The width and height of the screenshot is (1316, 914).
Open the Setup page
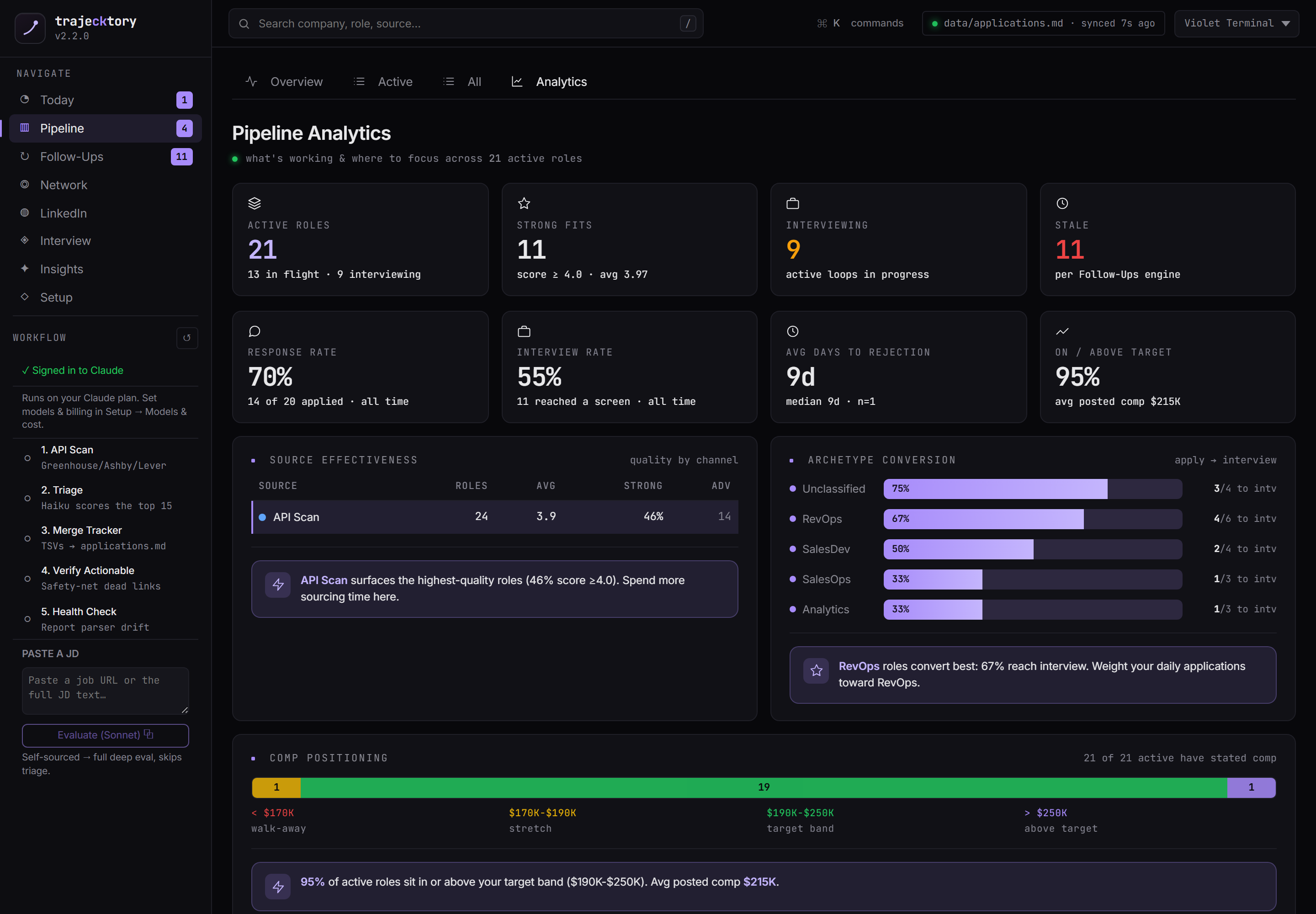click(106, 297)
